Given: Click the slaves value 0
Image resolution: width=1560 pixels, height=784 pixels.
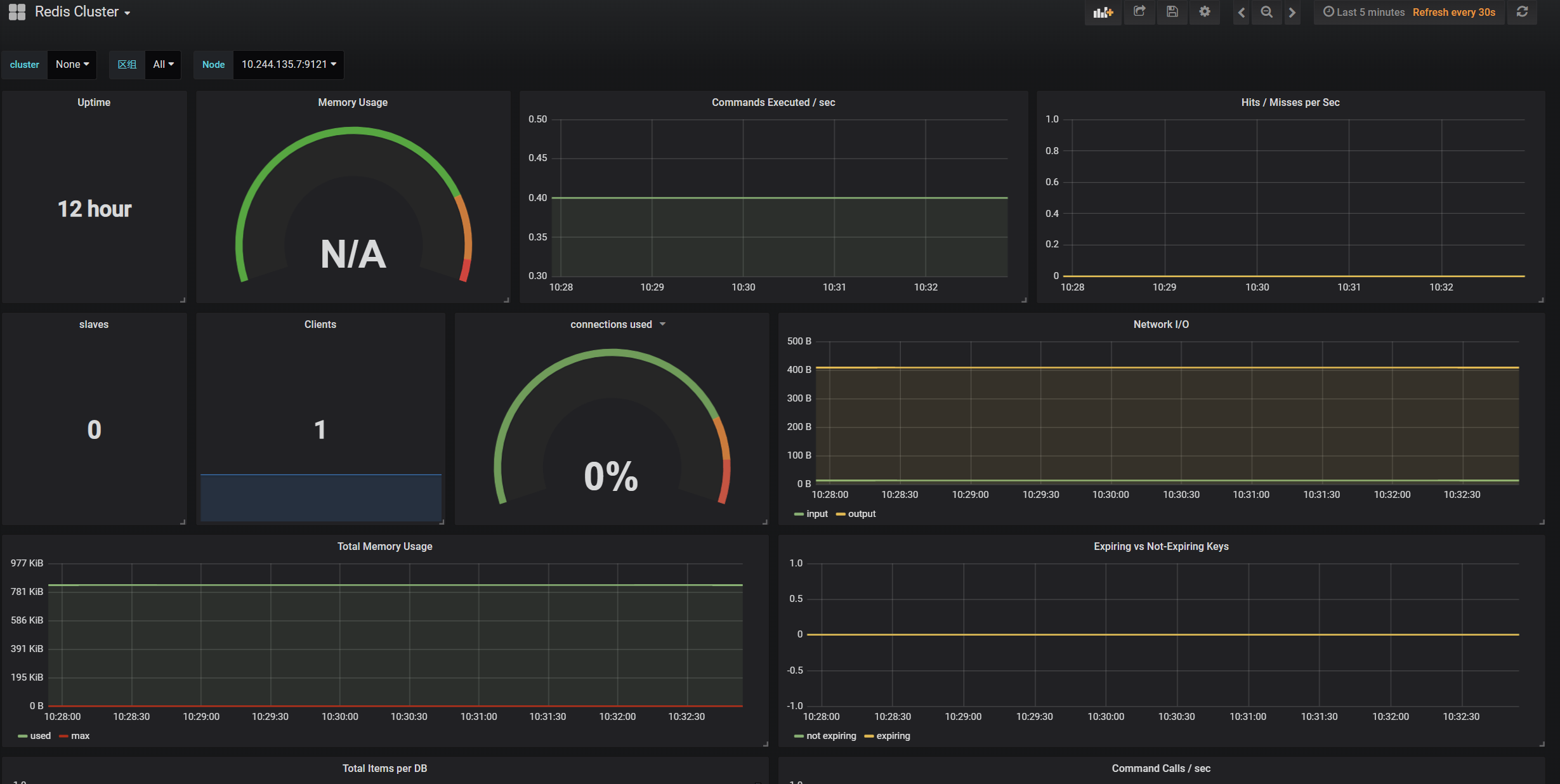Looking at the screenshot, I should 94,430.
